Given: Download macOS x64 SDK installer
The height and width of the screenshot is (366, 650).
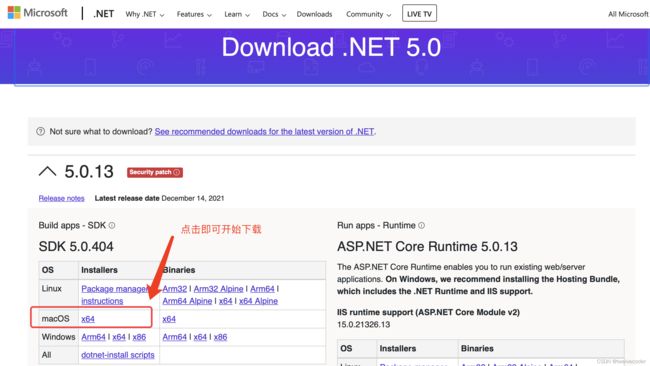Looking at the screenshot, I should point(88,319).
